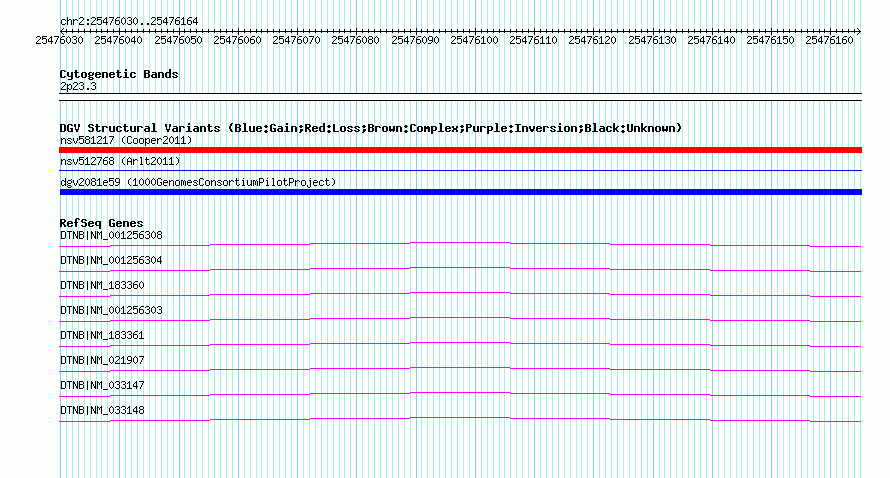Click the magenta gene line under NM_001256308
This screenshot has height=478, width=890.
[x=460, y=244]
